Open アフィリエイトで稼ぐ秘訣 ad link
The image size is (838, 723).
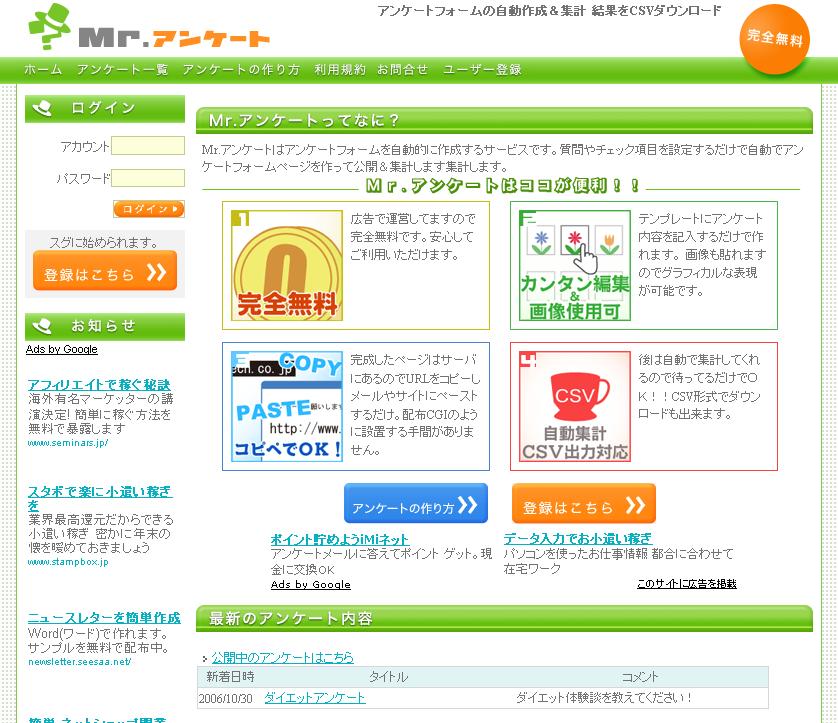pos(99,385)
